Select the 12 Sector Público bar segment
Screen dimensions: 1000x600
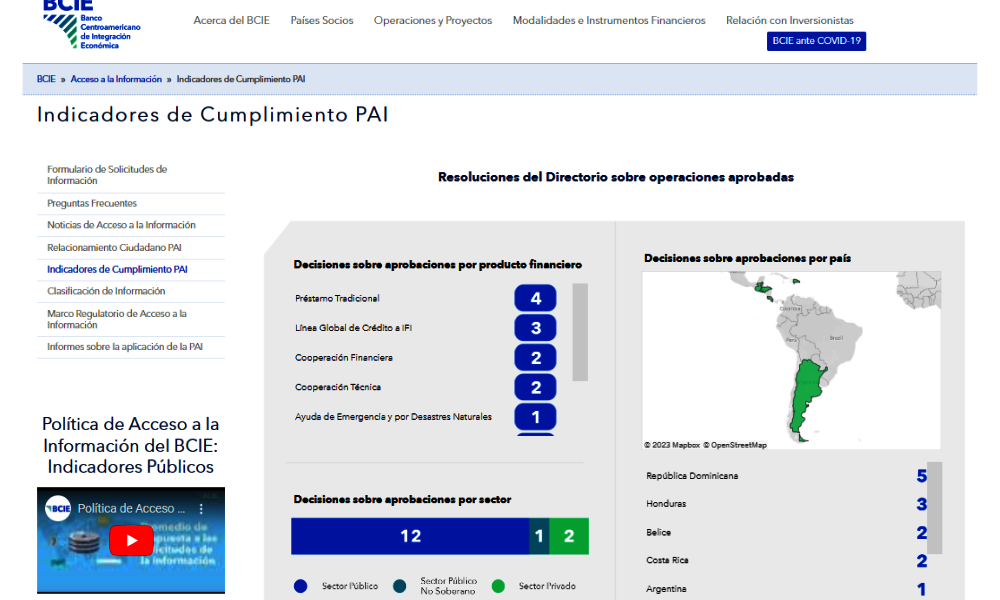(x=410, y=536)
